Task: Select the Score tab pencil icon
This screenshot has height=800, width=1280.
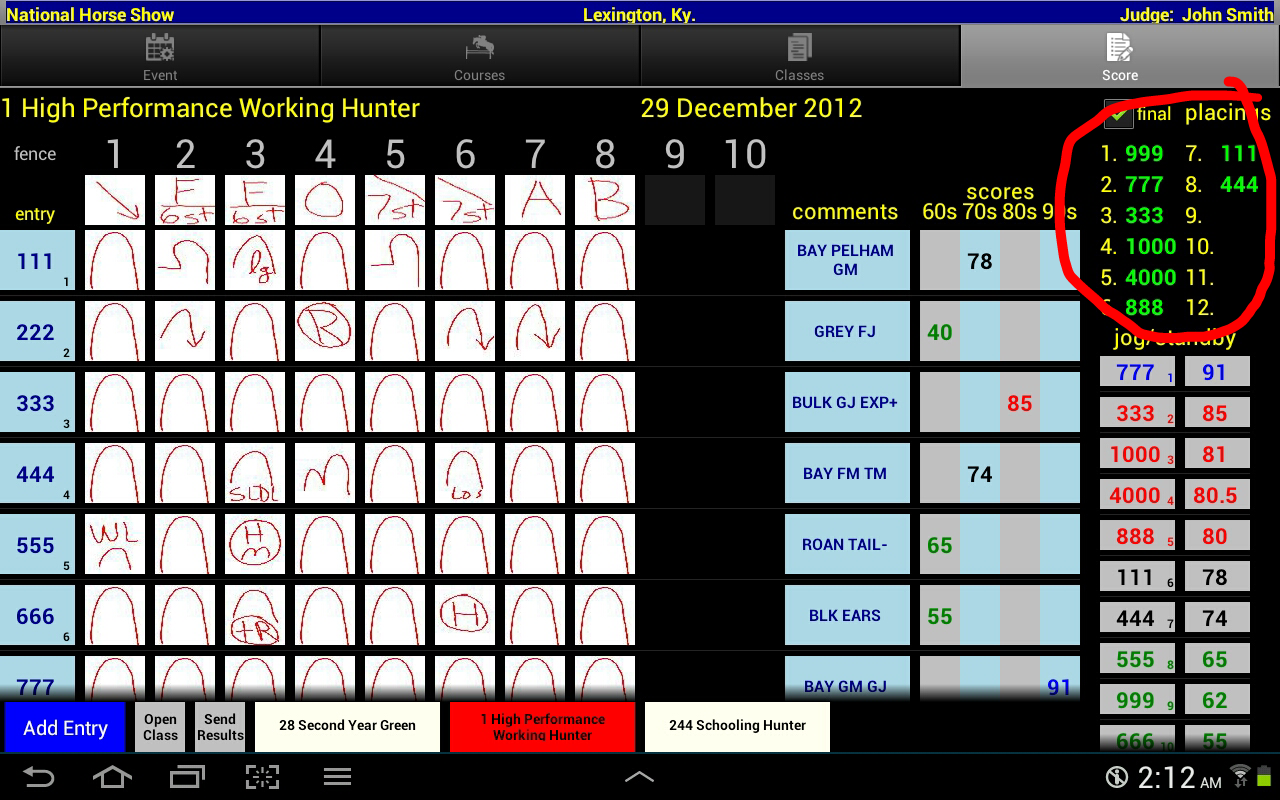Action: (1119, 48)
